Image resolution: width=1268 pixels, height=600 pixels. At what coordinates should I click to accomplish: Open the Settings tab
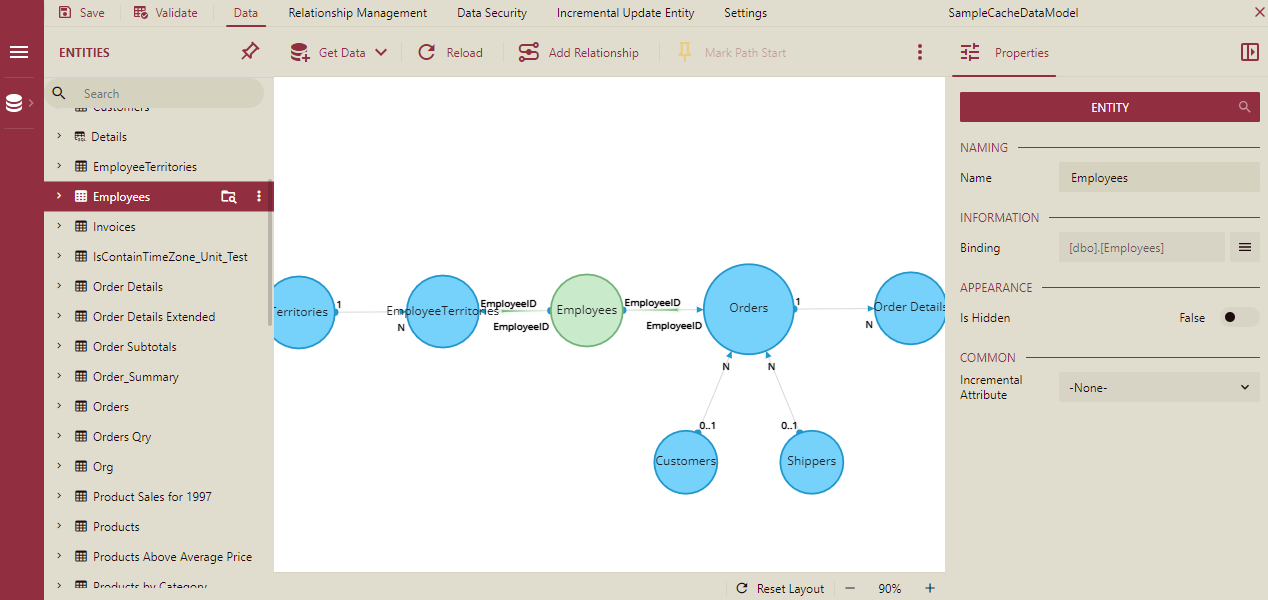(x=745, y=12)
